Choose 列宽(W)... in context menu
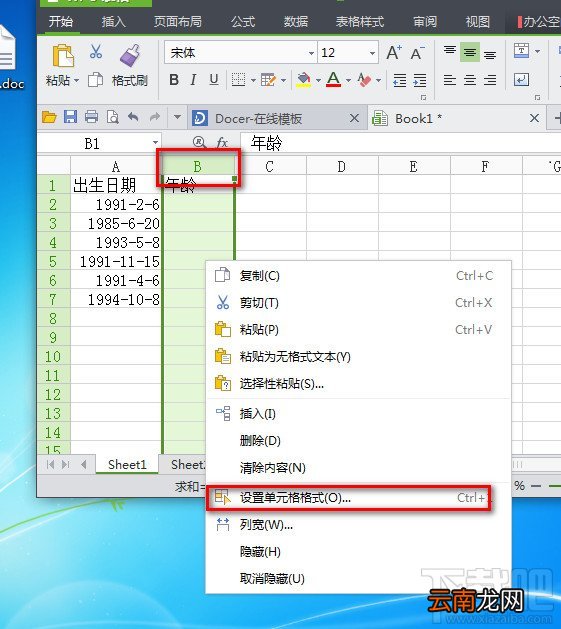Screen dimensions: 561x629 tap(358, 525)
